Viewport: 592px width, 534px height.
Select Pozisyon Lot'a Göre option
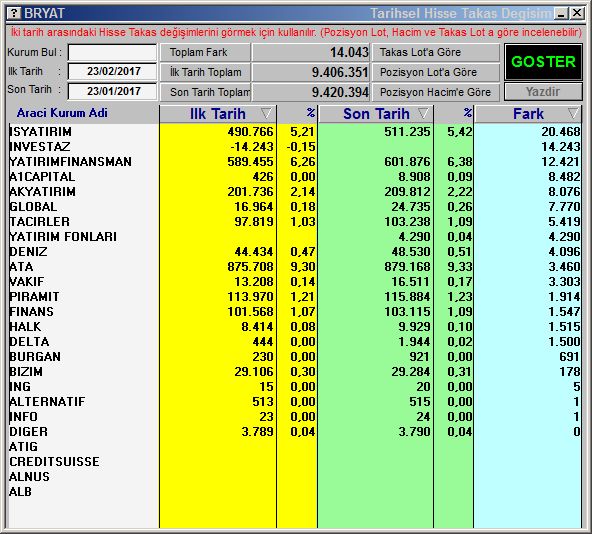[x=436, y=72]
